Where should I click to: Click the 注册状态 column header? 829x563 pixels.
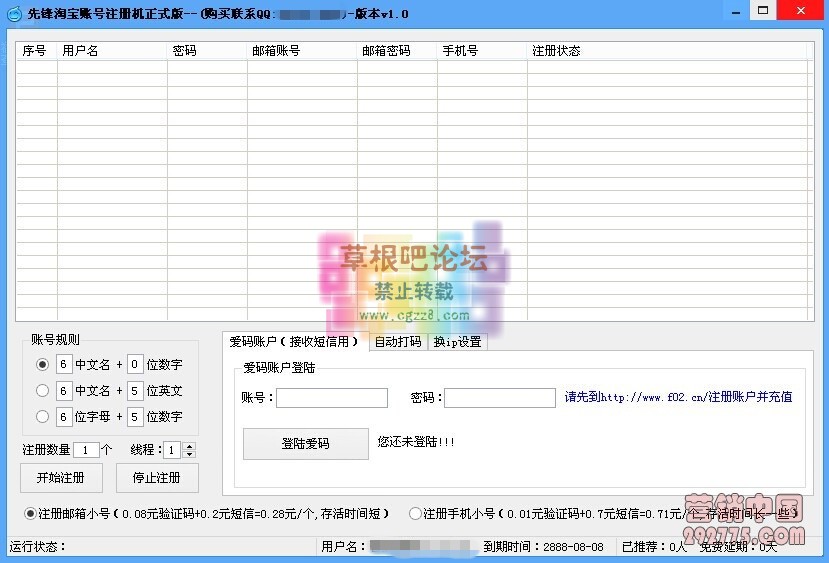tap(667, 51)
